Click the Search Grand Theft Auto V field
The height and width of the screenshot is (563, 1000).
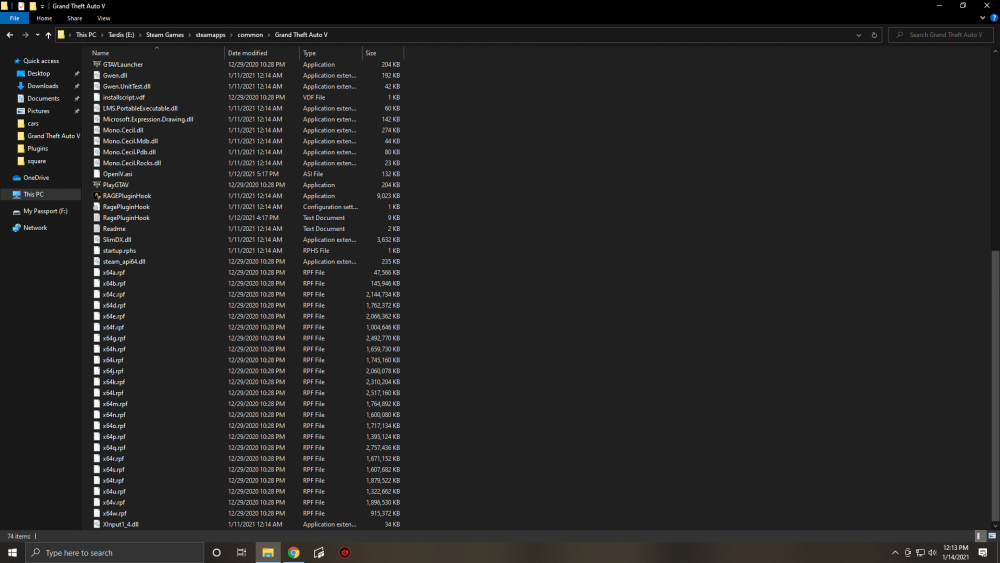pyautogui.click(x=941, y=35)
